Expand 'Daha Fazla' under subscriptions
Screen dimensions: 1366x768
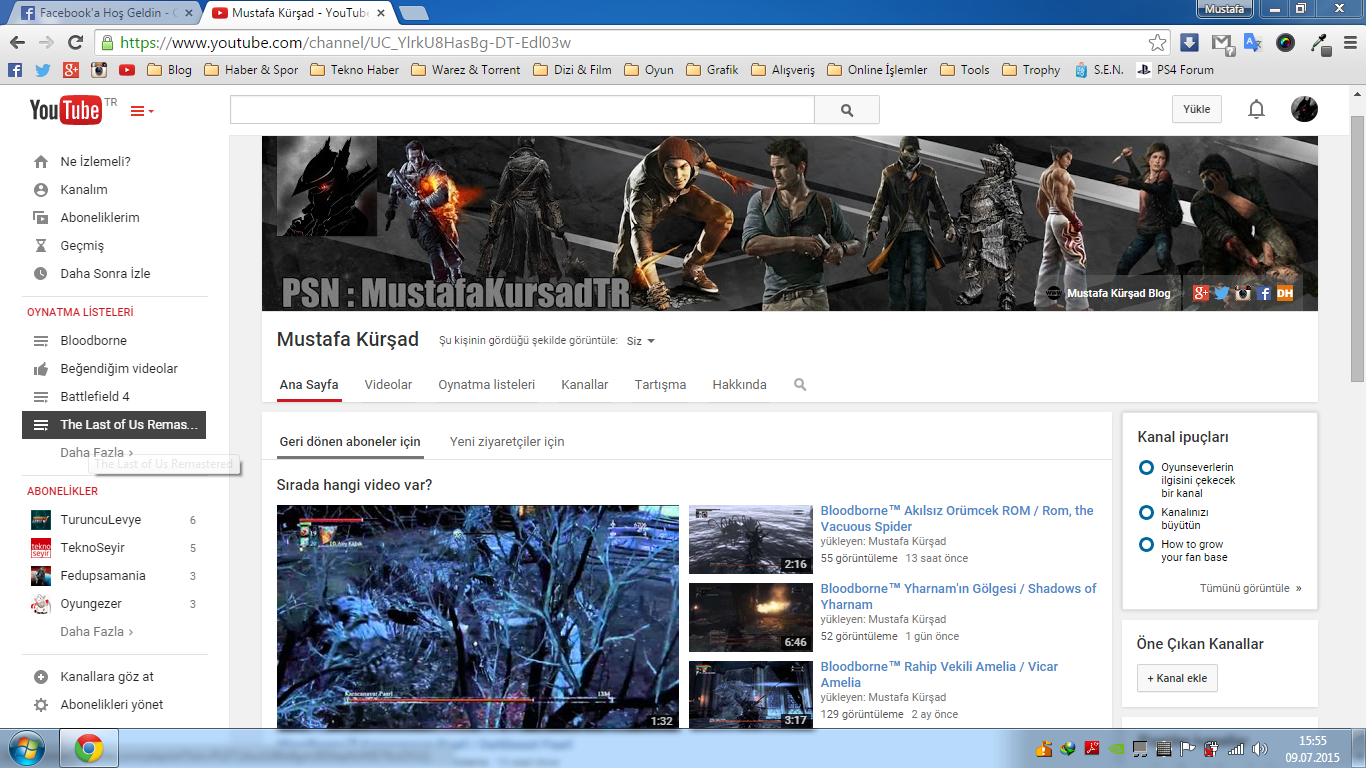click(96, 631)
